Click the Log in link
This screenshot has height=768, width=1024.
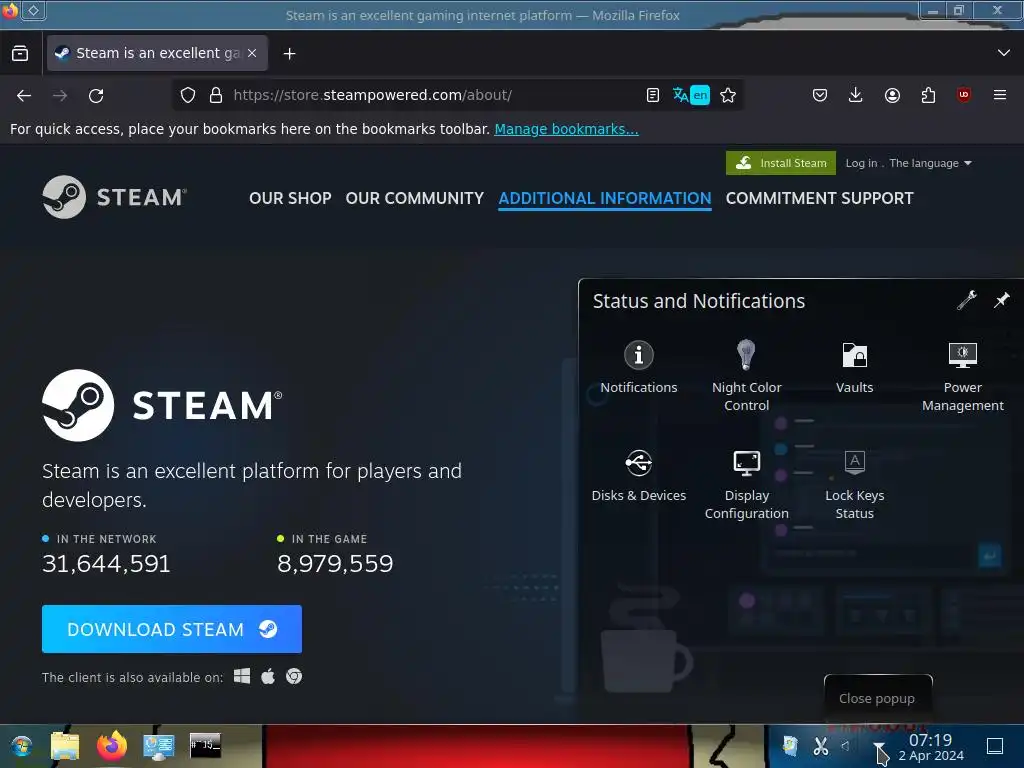click(861, 163)
